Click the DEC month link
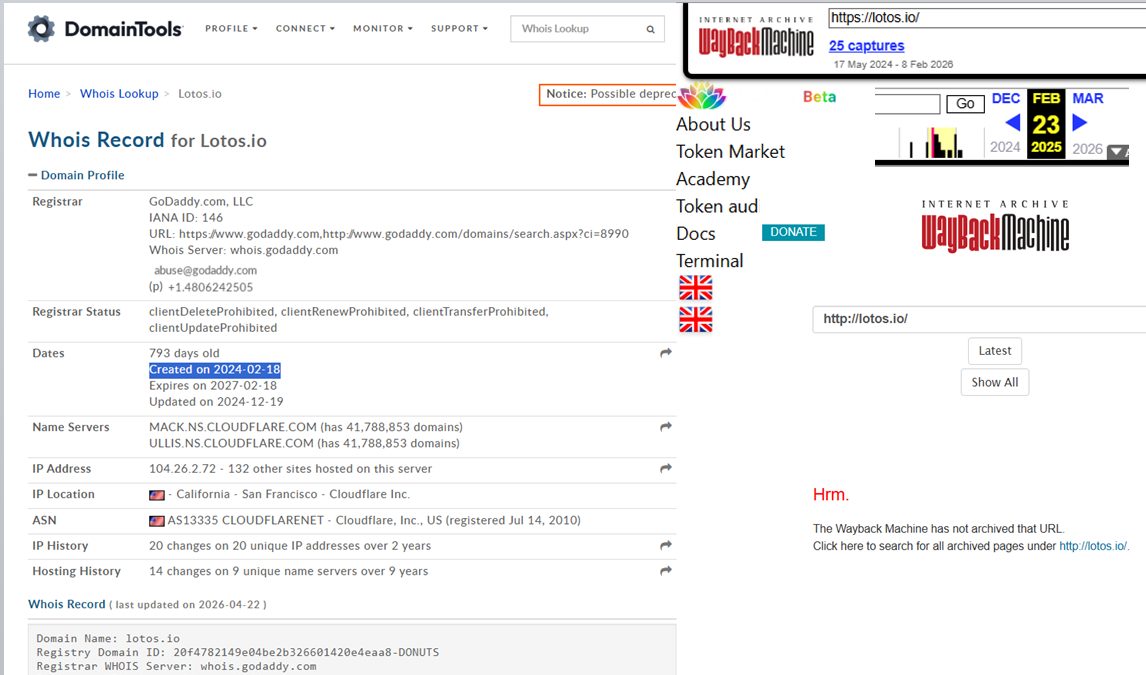The width and height of the screenshot is (1146, 675). (x=1006, y=99)
